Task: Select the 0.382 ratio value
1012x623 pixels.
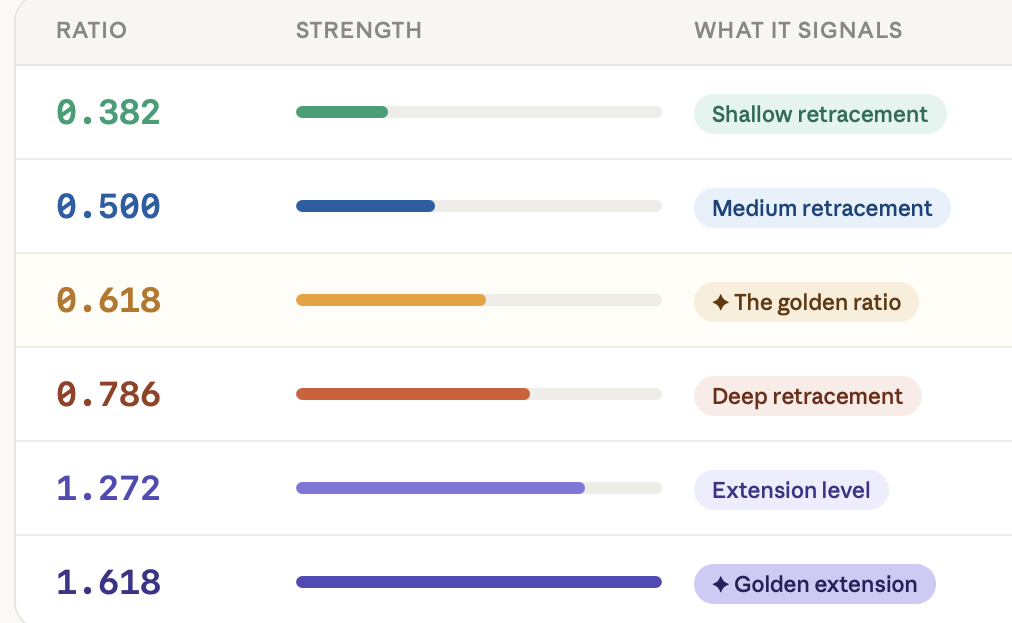Action: [x=108, y=112]
